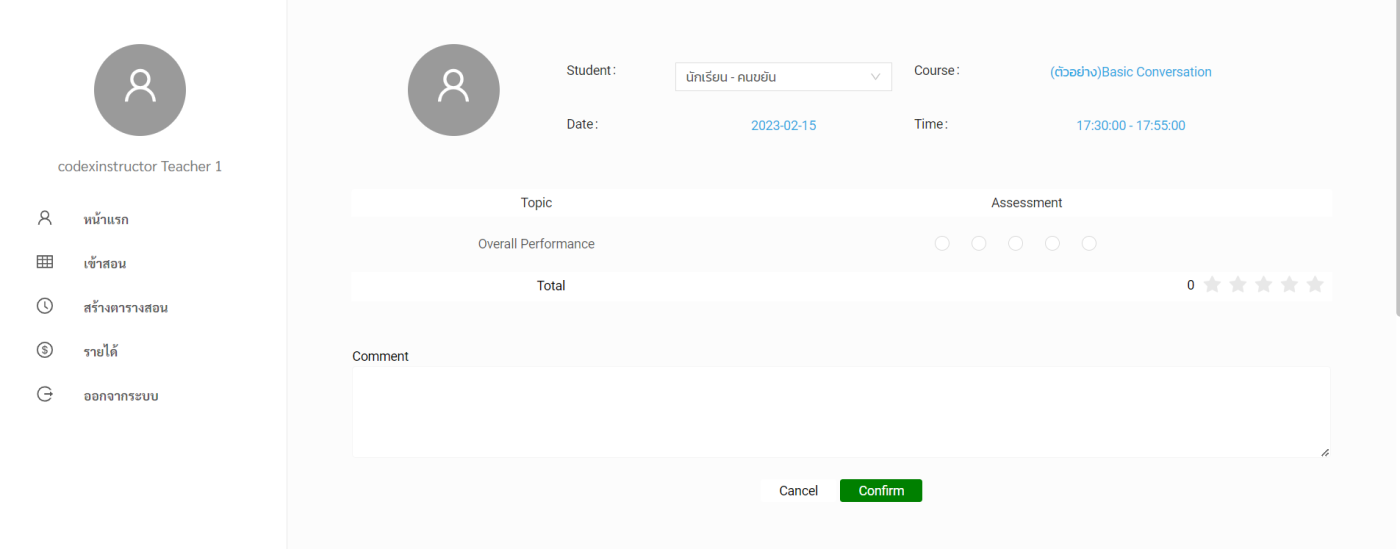Click the Cancel button
This screenshot has height=549, width=1400.
click(x=798, y=491)
